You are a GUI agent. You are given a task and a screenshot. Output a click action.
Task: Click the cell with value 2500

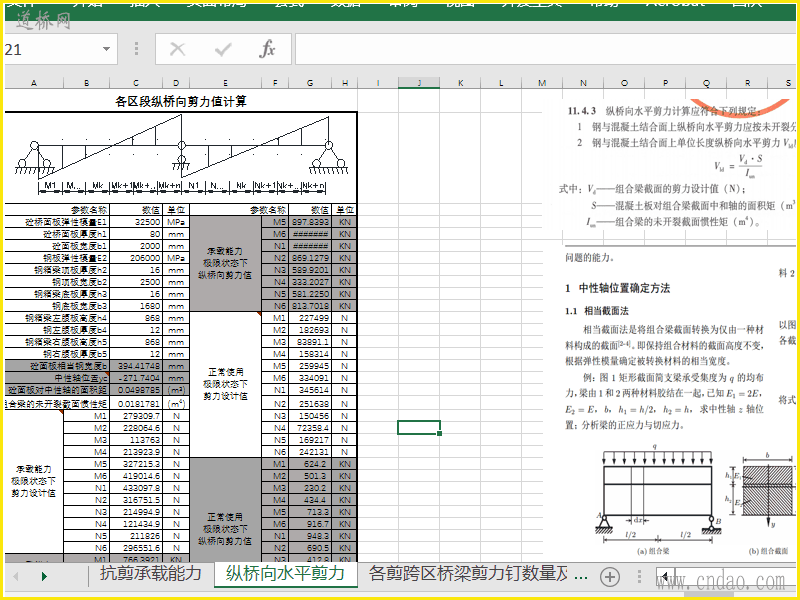(x=136, y=282)
